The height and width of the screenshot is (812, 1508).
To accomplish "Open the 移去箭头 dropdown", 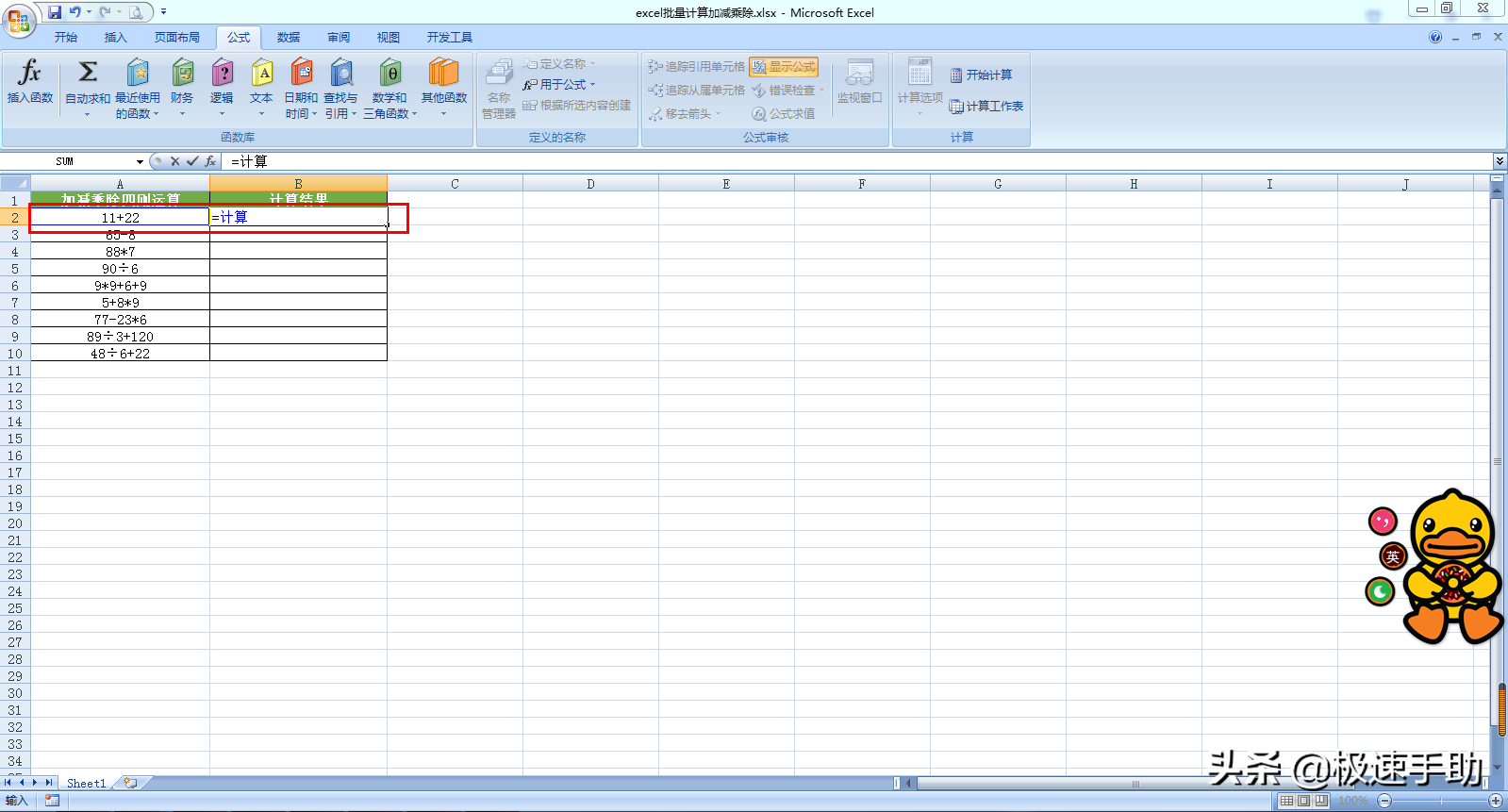I will (x=719, y=114).
